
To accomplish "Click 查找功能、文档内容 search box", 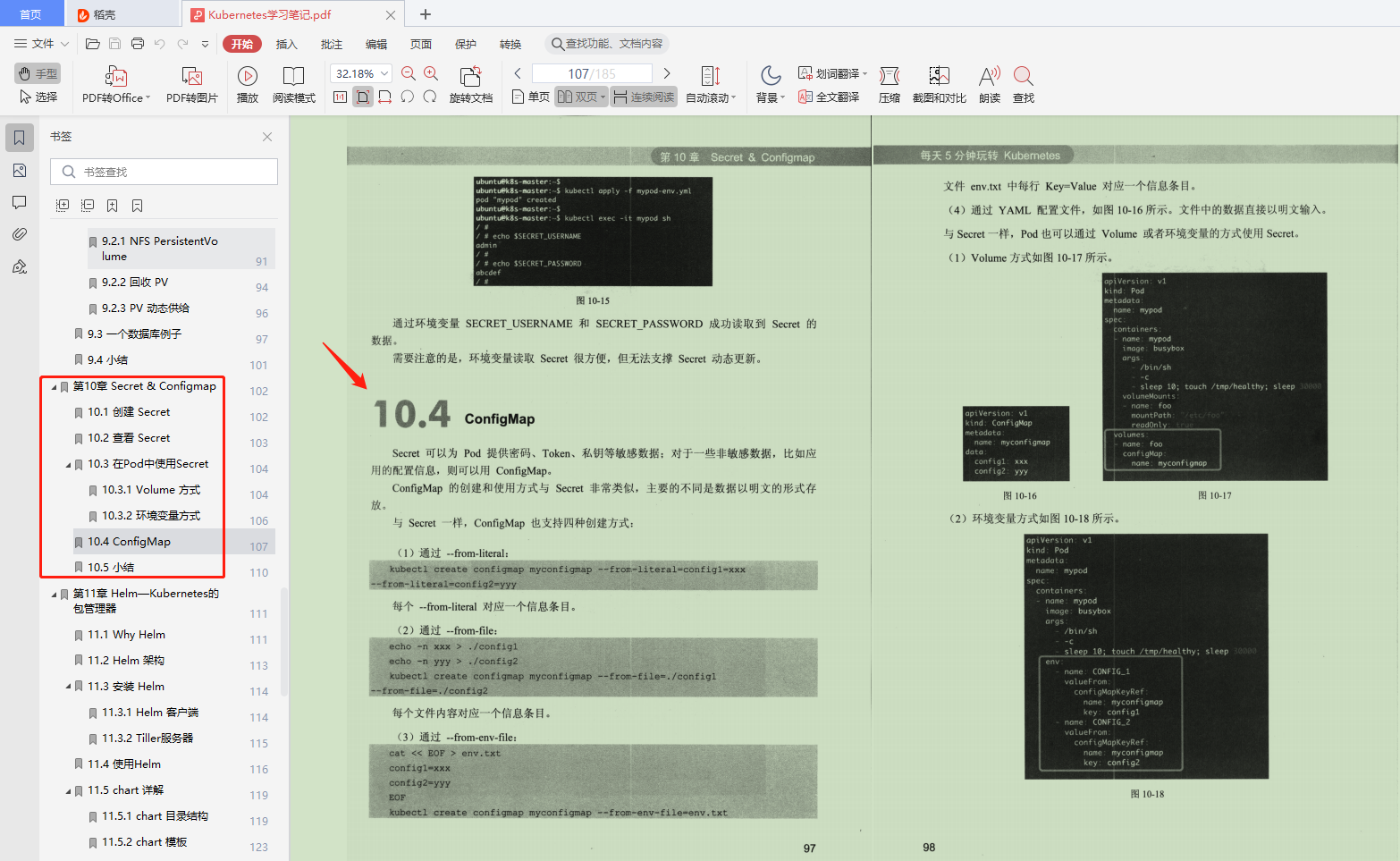I will point(606,44).
